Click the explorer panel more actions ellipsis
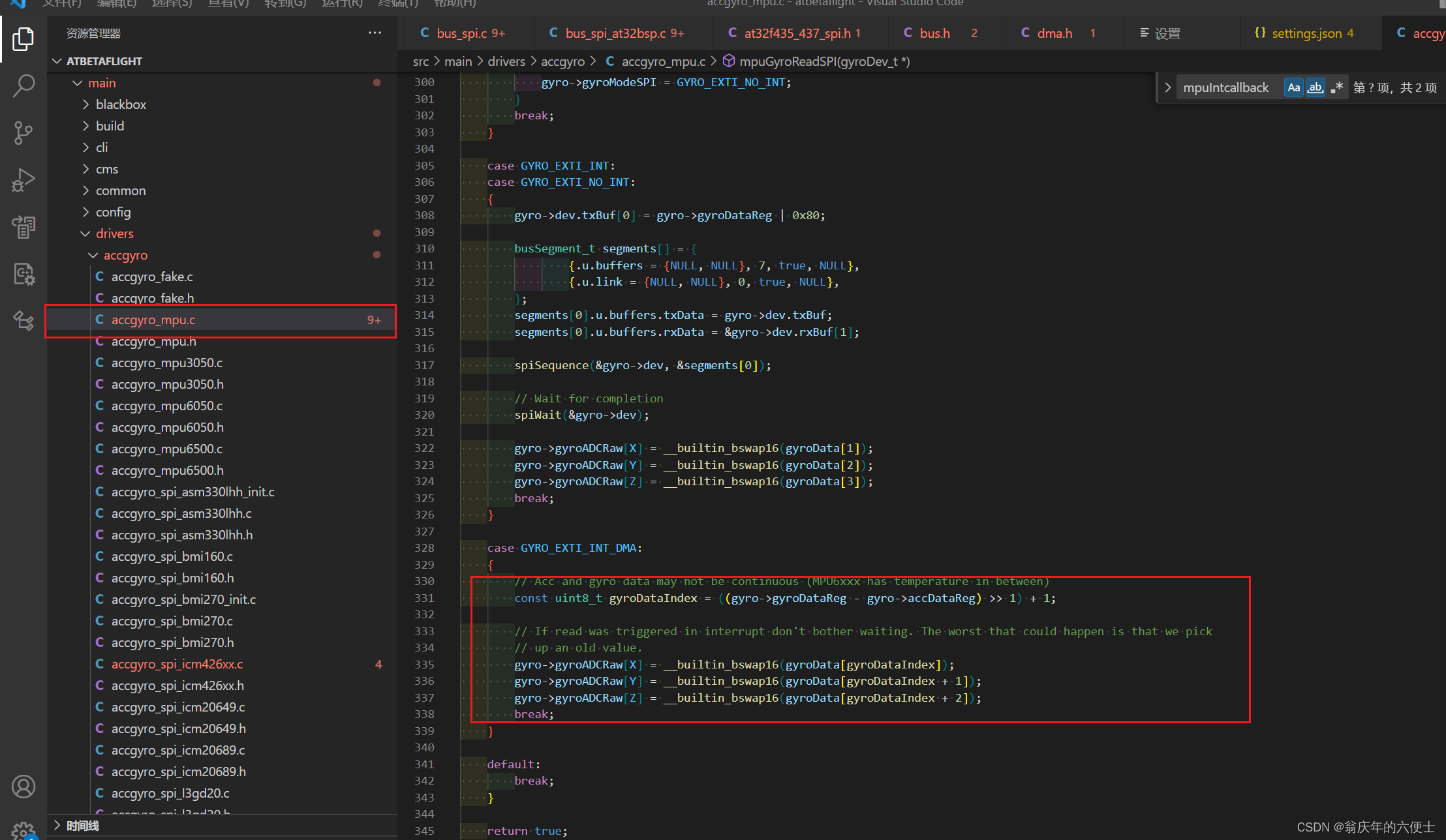 (375, 33)
